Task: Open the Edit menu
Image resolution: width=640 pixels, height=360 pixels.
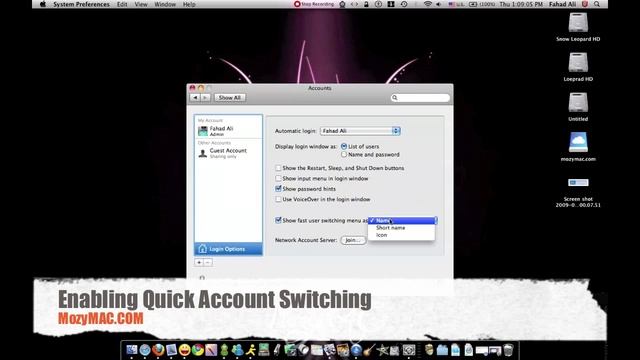Action: pyautogui.click(x=122, y=4)
